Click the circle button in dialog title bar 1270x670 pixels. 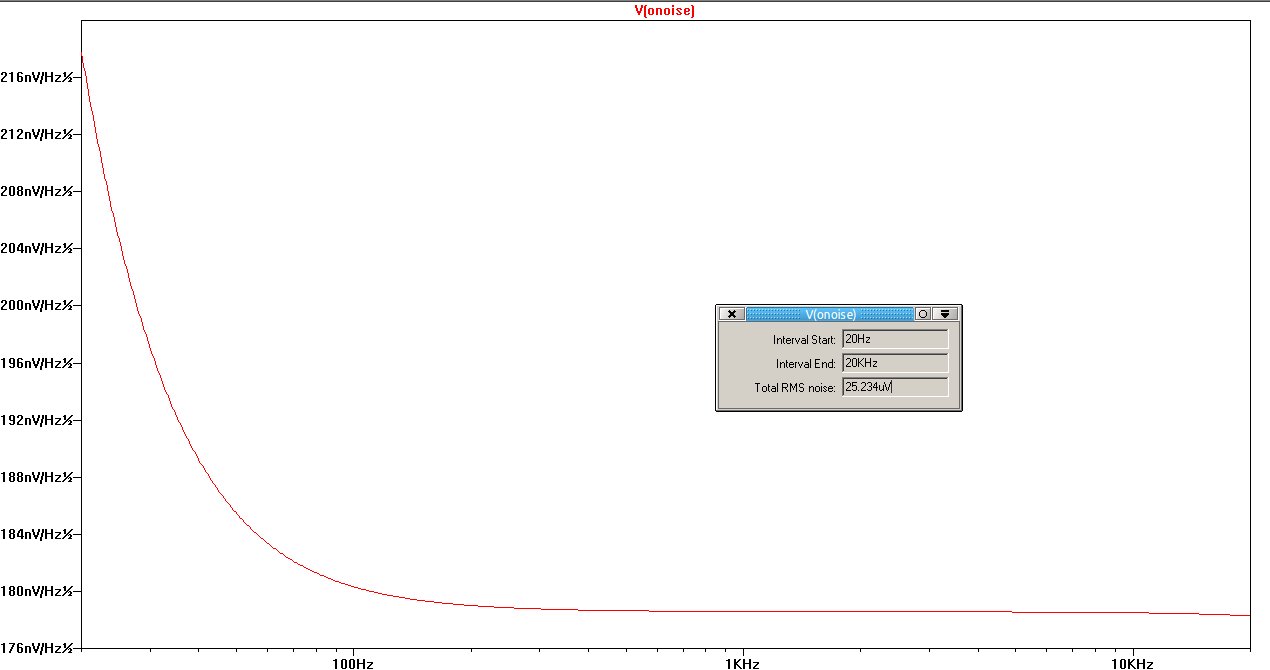pyautogui.click(x=923, y=314)
